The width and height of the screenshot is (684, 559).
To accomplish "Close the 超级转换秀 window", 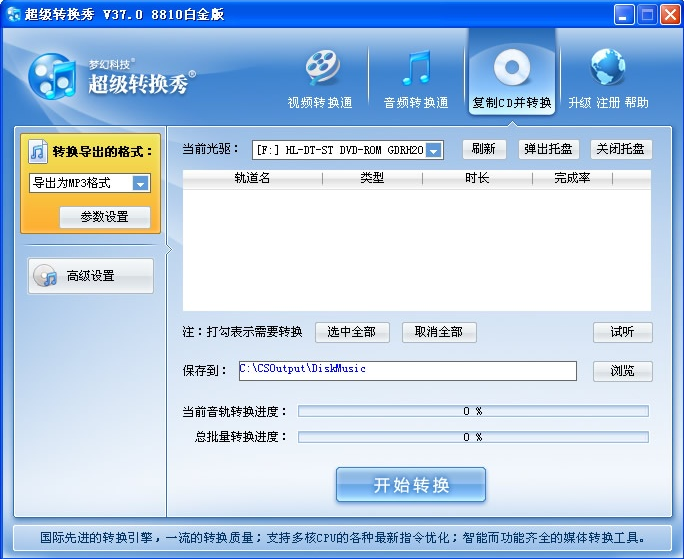I will [670, 15].
